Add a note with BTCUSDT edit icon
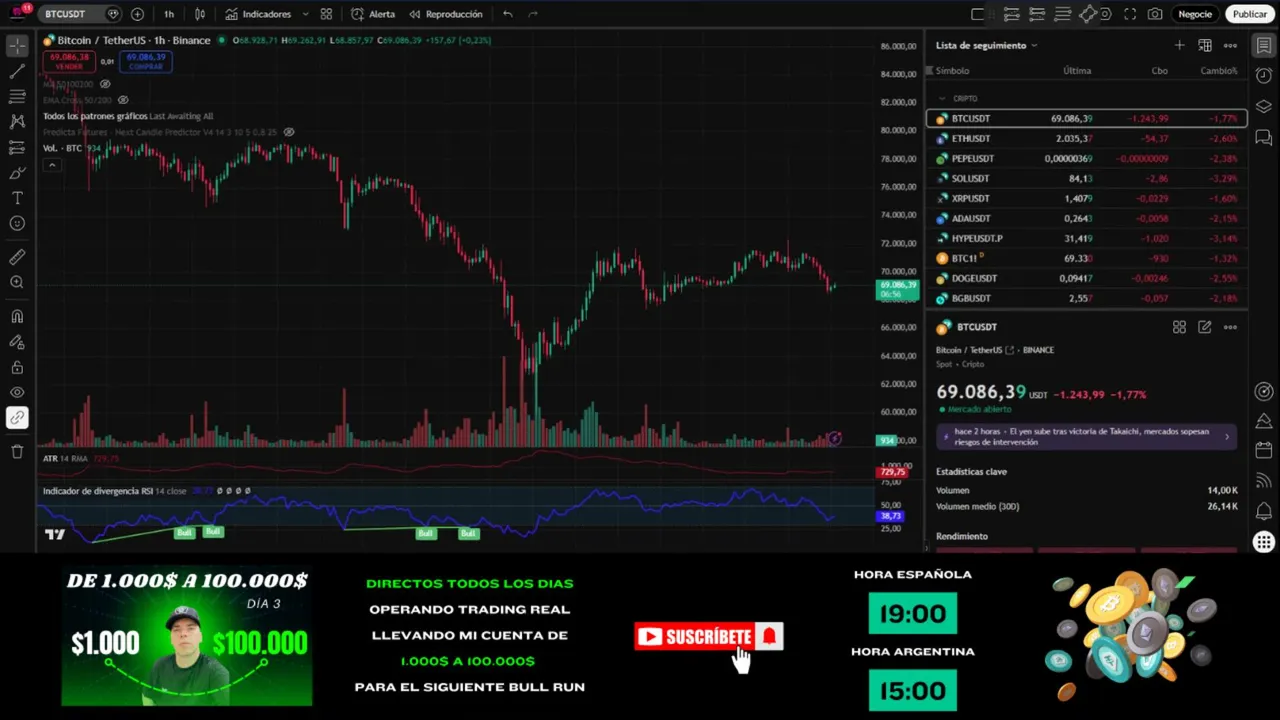Image resolution: width=1280 pixels, height=720 pixels. pos(1205,327)
